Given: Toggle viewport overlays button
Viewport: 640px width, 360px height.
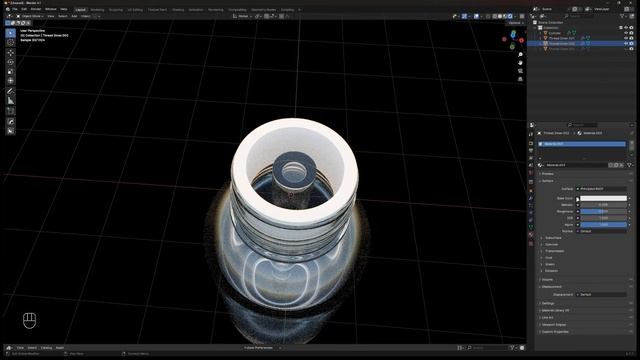Looking at the screenshot, I should [x=476, y=16].
